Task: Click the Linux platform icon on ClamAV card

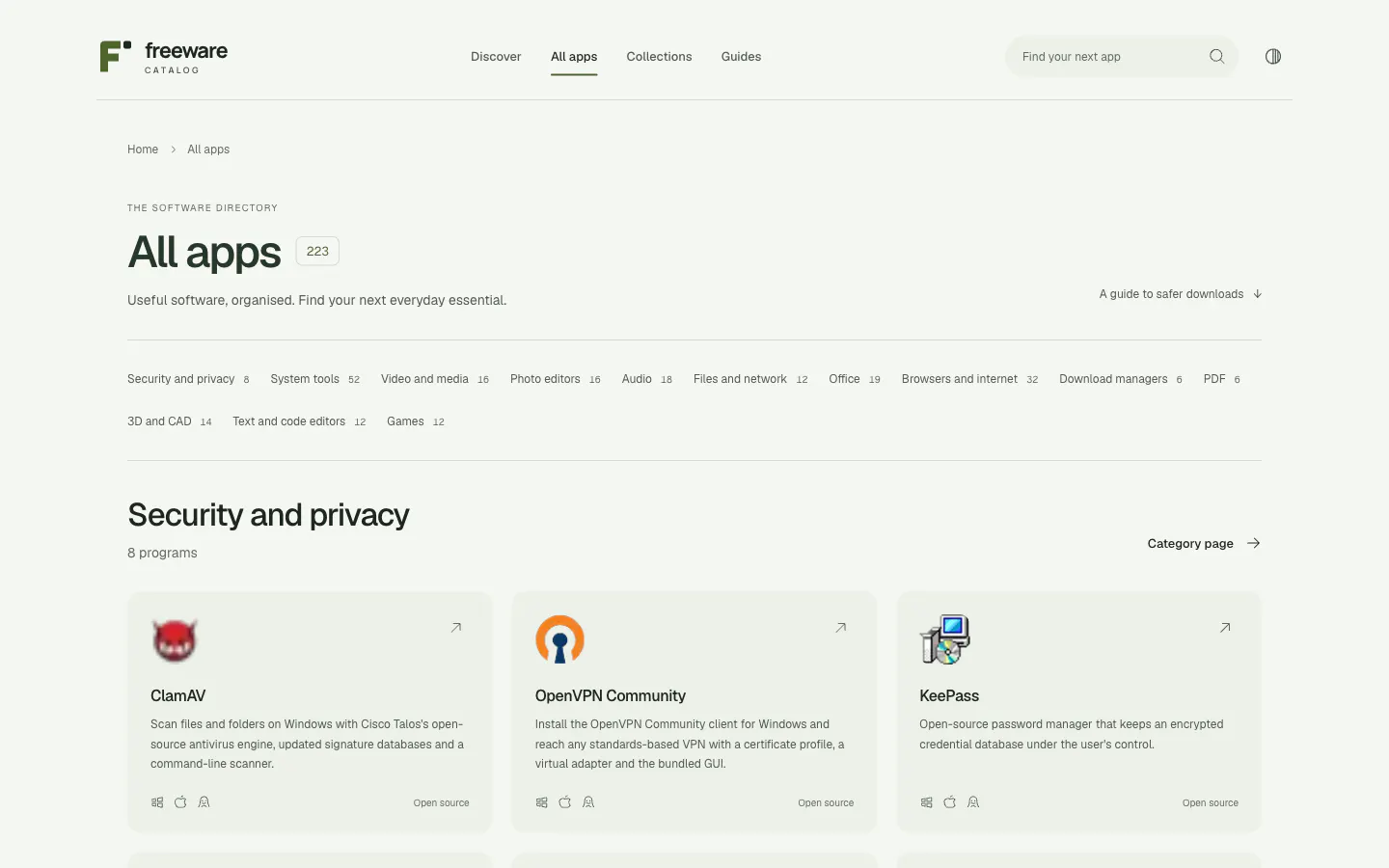Action: [204, 802]
